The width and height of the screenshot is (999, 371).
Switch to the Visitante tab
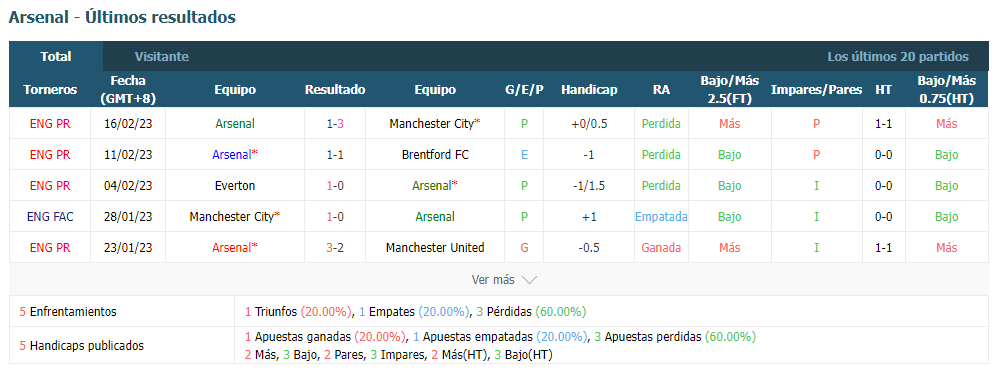click(x=162, y=56)
